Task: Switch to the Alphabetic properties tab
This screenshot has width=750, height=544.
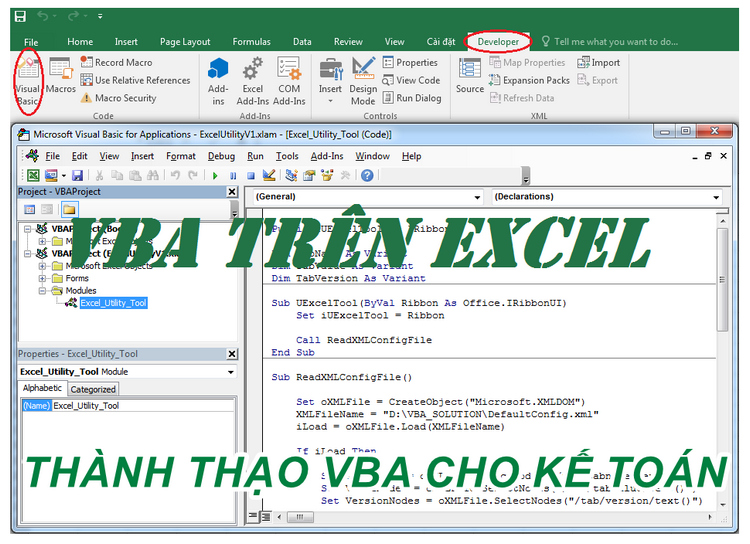Action: tap(42, 388)
